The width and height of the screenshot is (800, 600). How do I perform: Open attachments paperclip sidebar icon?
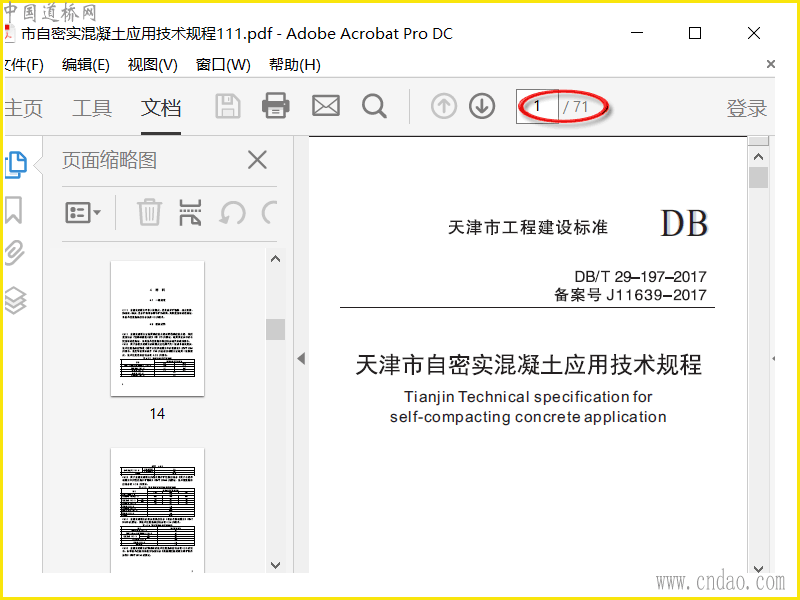(x=14, y=253)
